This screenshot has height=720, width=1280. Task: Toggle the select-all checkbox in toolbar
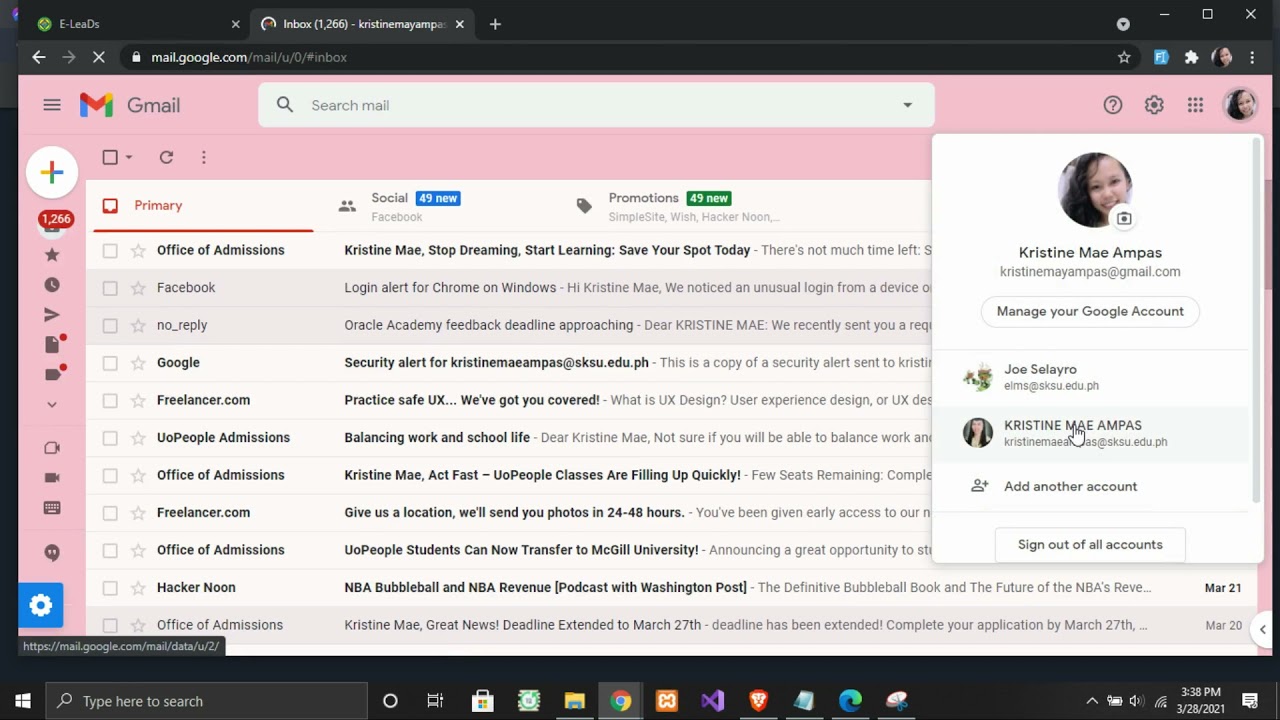pos(110,157)
